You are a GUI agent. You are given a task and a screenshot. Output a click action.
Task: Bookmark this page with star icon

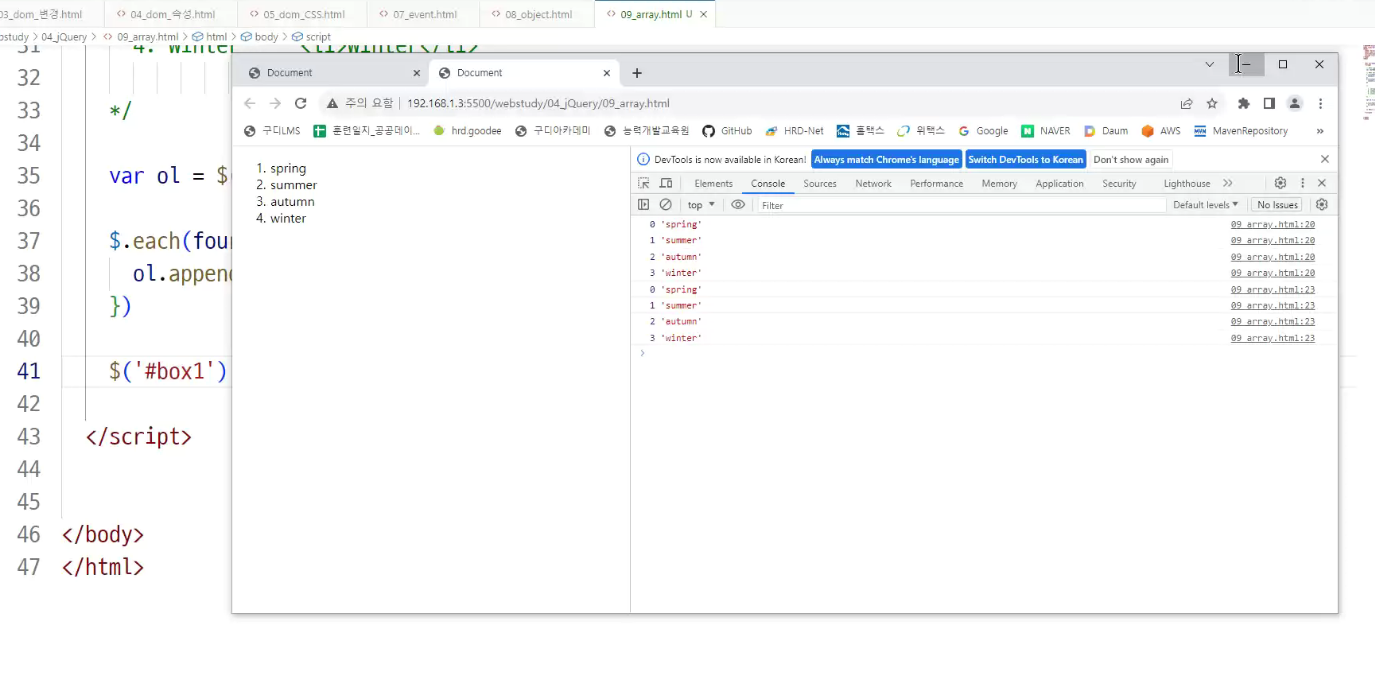(x=1212, y=103)
